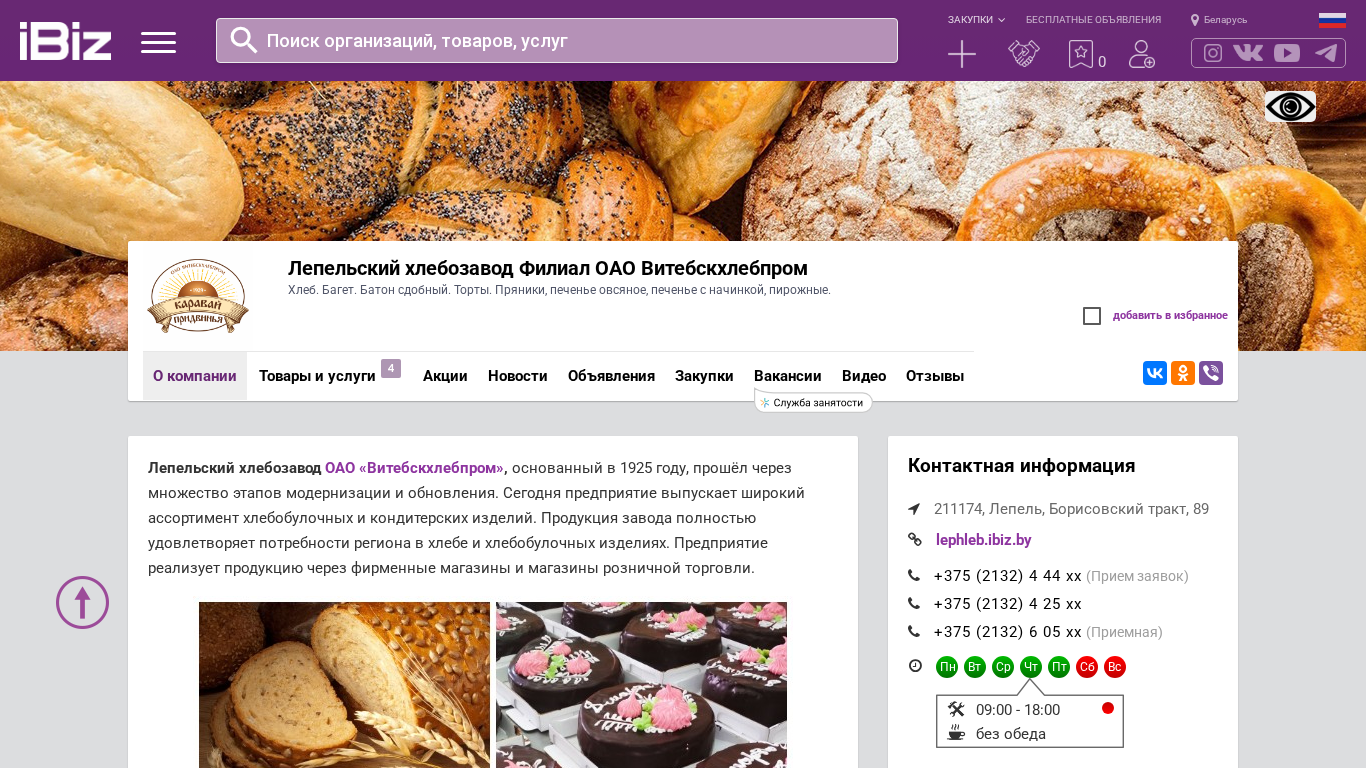Share company page via Viber
Screen dimensions: 1366x768
(1211, 373)
